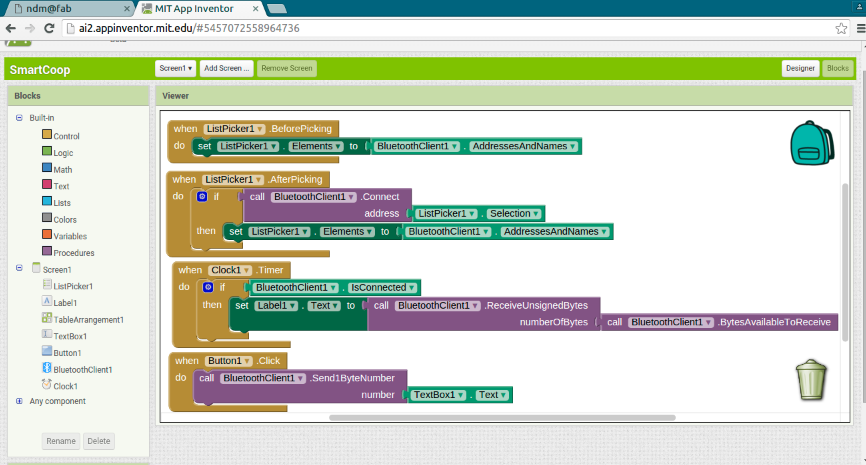The width and height of the screenshot is (866, 465).
Task: Close the ndm@fab browser tab
Action: pos(126,8)
